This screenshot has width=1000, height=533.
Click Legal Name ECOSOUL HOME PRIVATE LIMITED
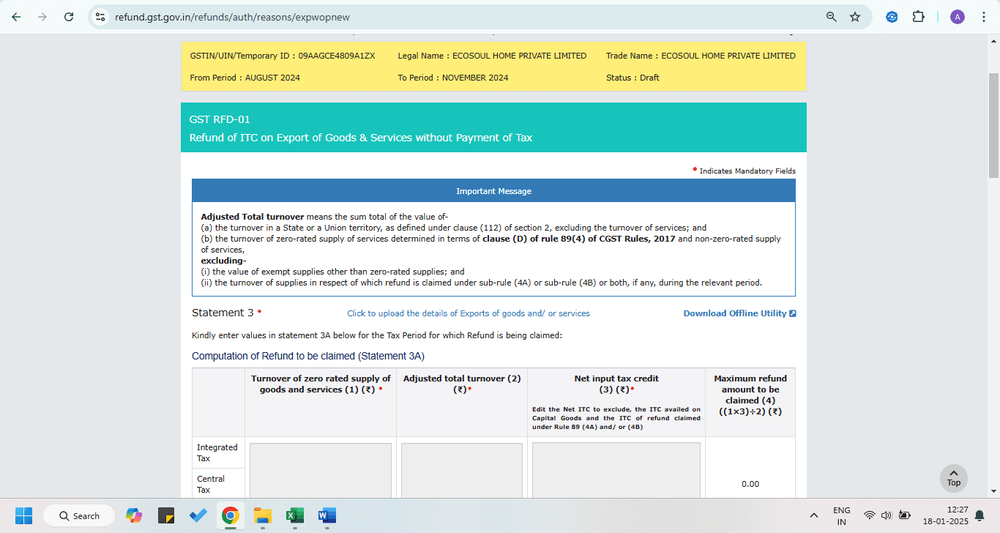click(x=492, y=56)
